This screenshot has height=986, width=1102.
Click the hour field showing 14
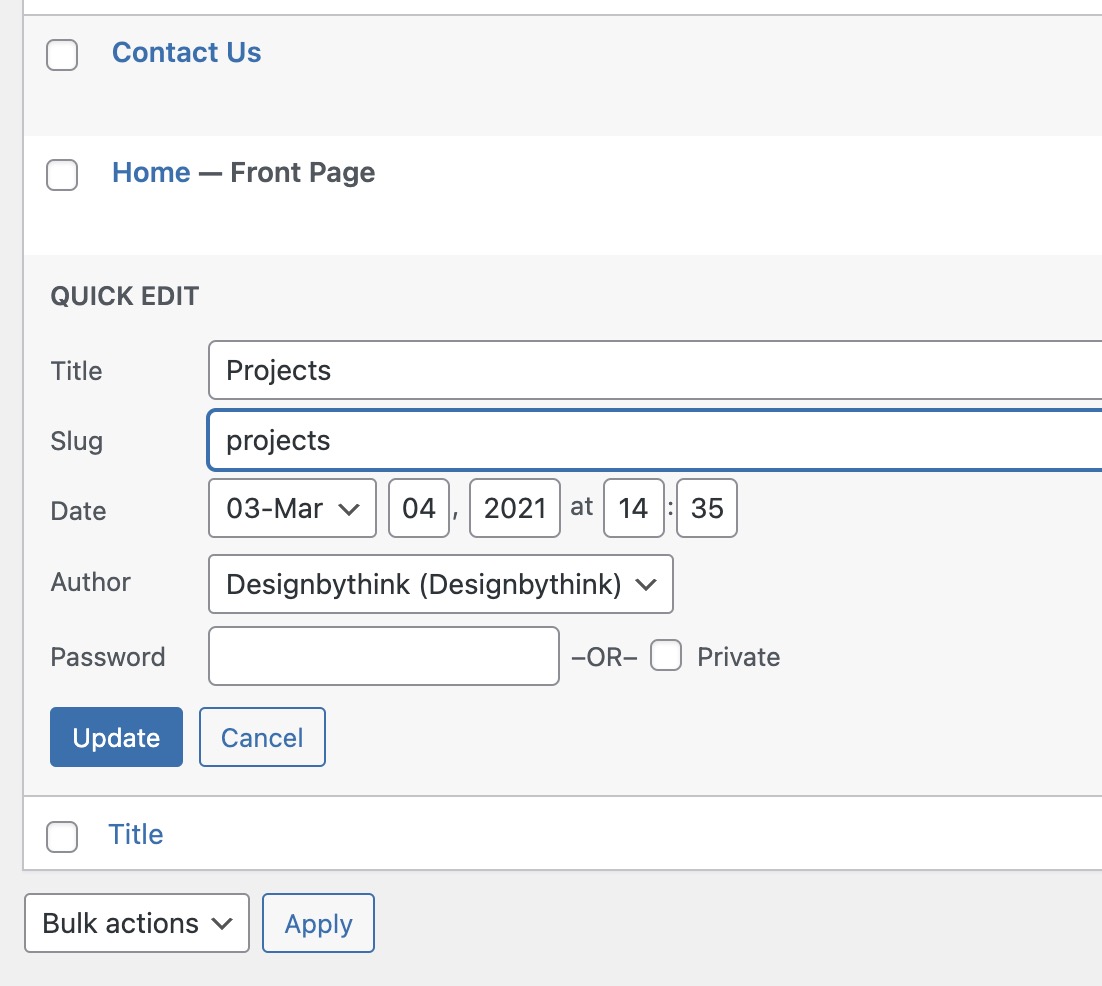coord(634,509)
